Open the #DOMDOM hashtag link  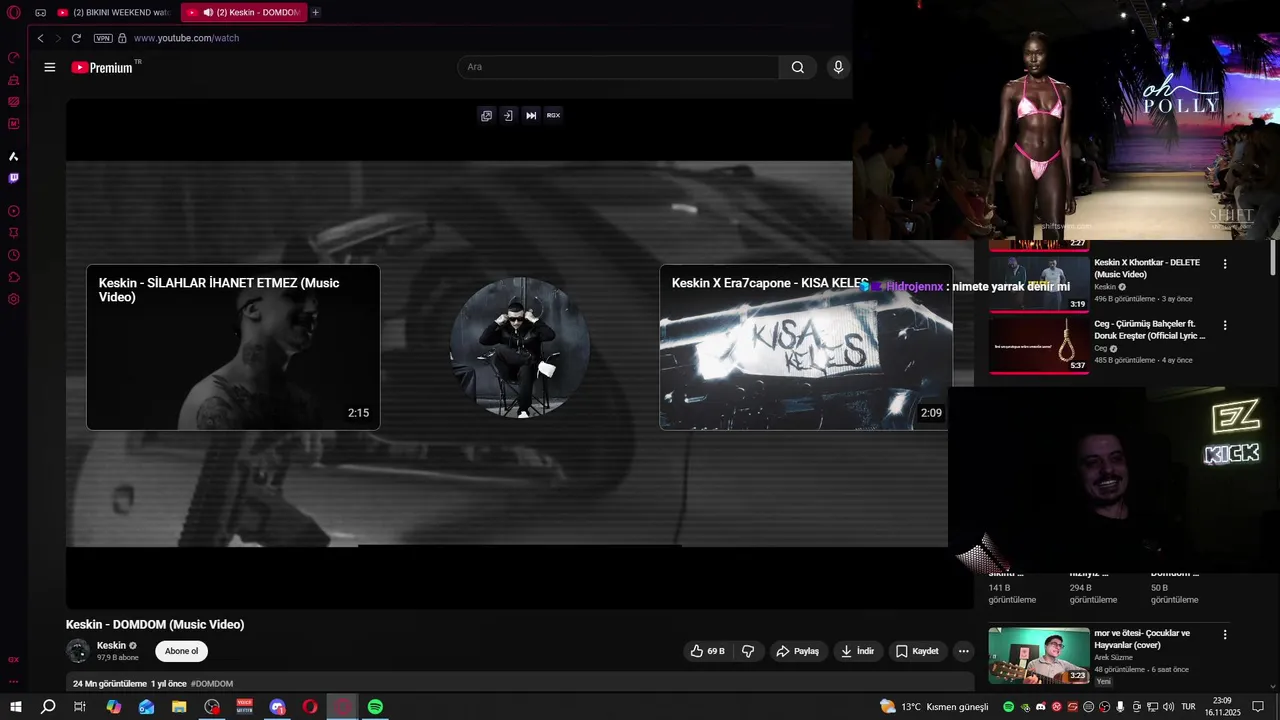tap(212, 684)
